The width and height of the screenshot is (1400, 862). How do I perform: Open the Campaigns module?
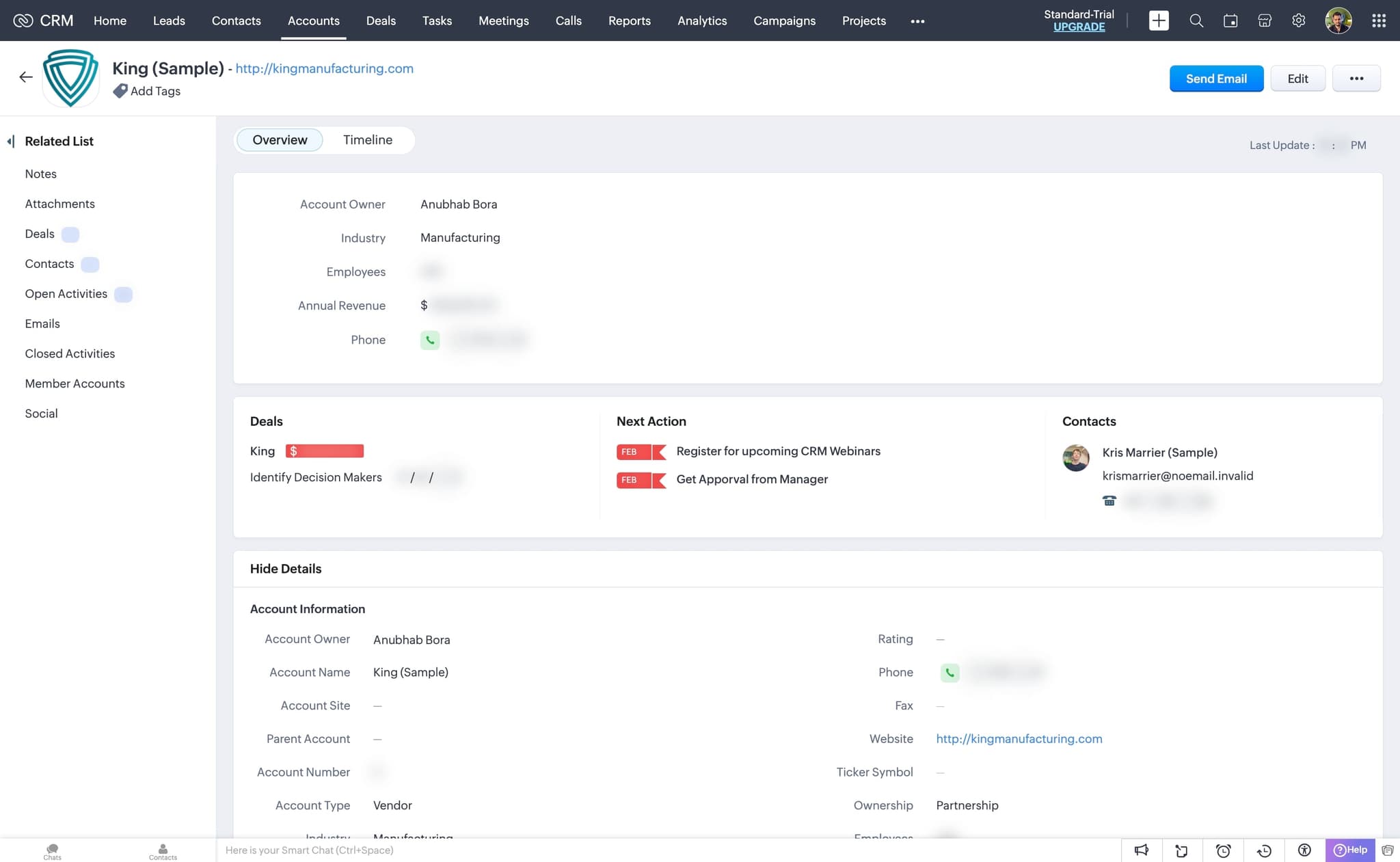tap(784, 21)
